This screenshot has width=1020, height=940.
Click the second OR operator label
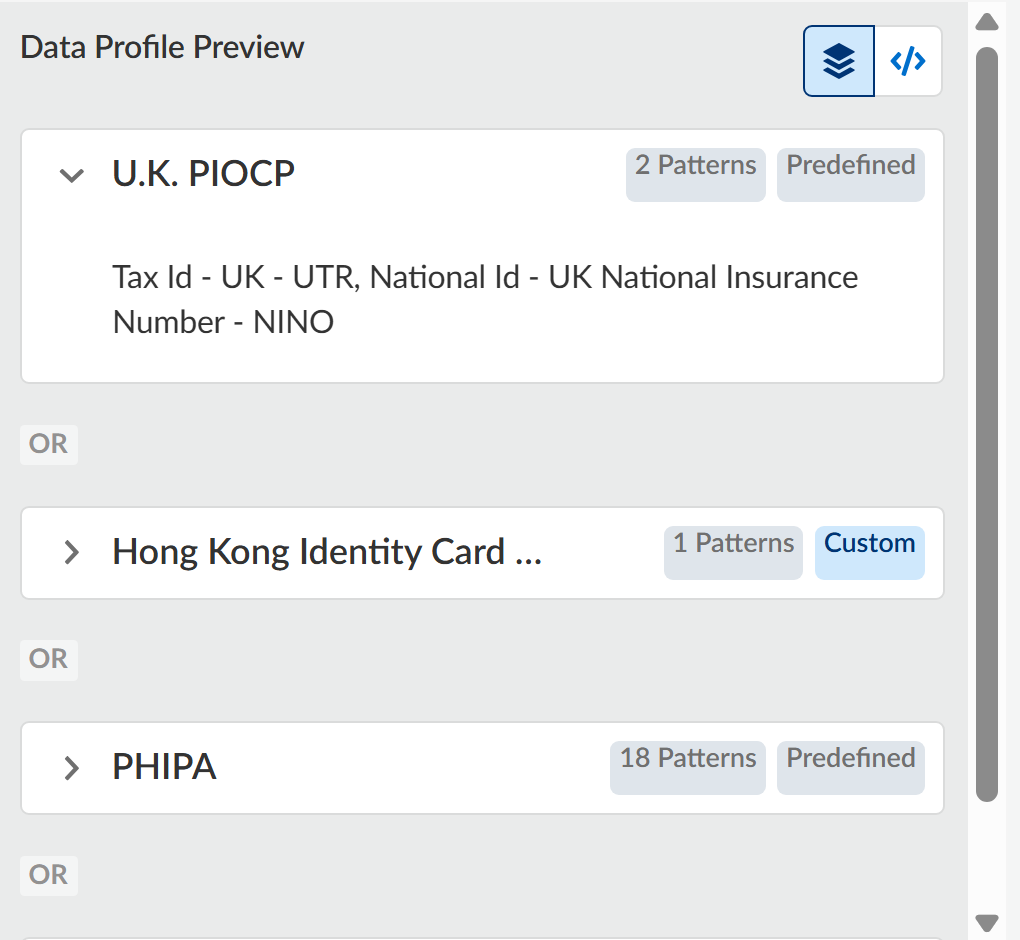tap(49, 659)
